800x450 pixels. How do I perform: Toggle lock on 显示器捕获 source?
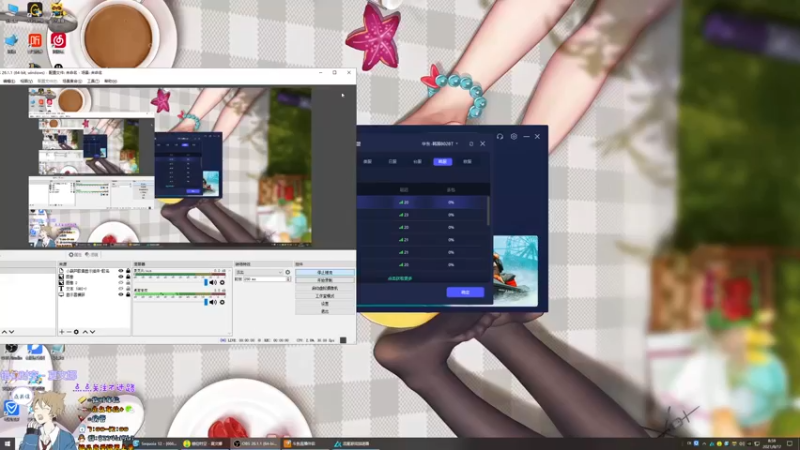(x=128, y=295)
